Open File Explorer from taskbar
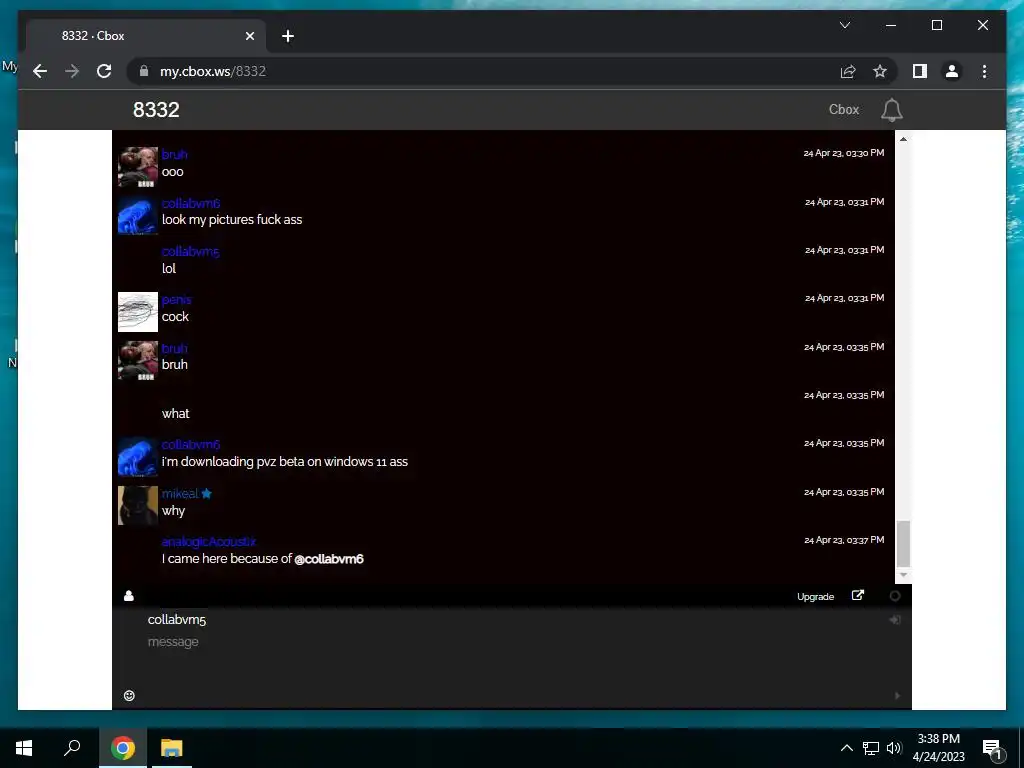The height and width of the screenshot is (768, 1024). (172, 748)
